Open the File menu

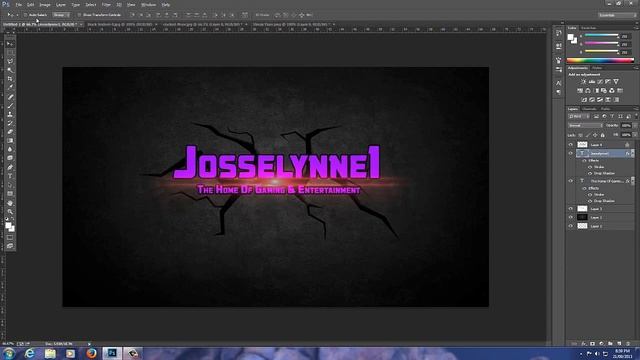[18, 5]
